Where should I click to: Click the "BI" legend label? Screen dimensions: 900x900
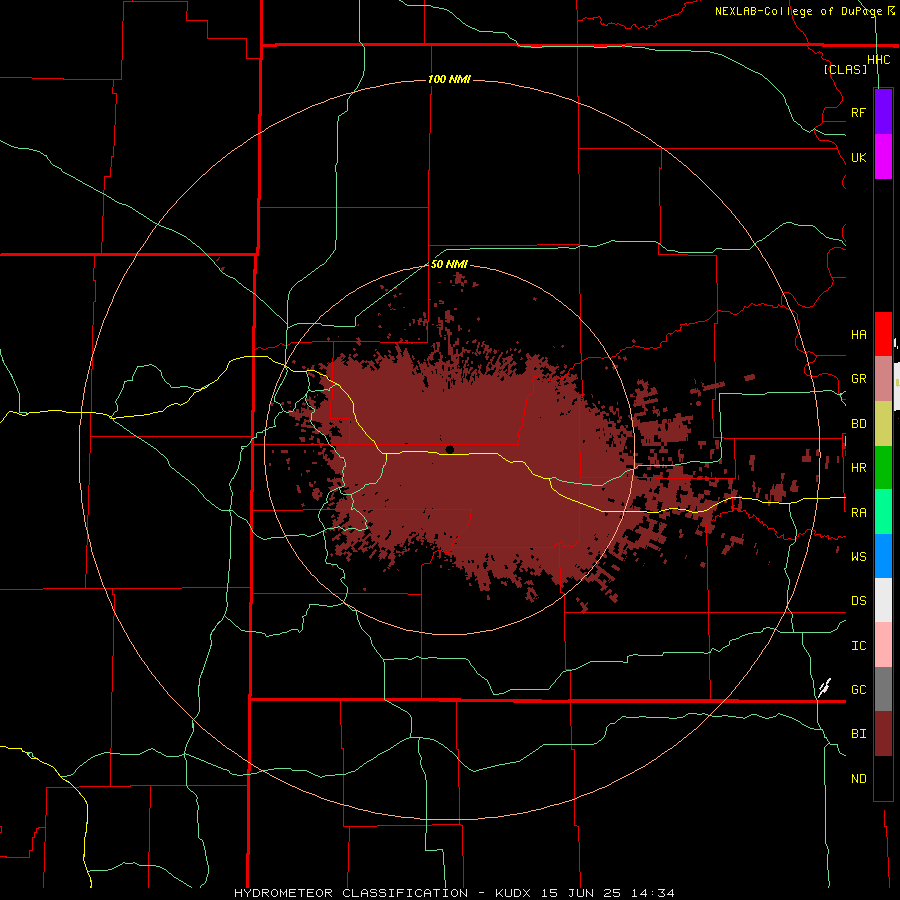tap(858, 734)
